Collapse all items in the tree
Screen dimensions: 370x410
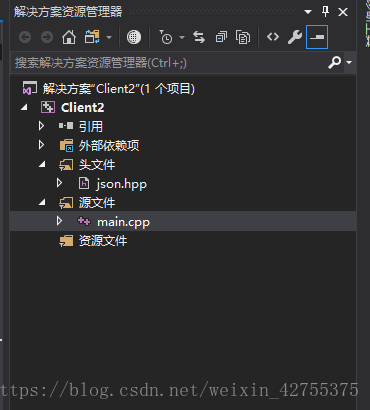tap(221, 37)
